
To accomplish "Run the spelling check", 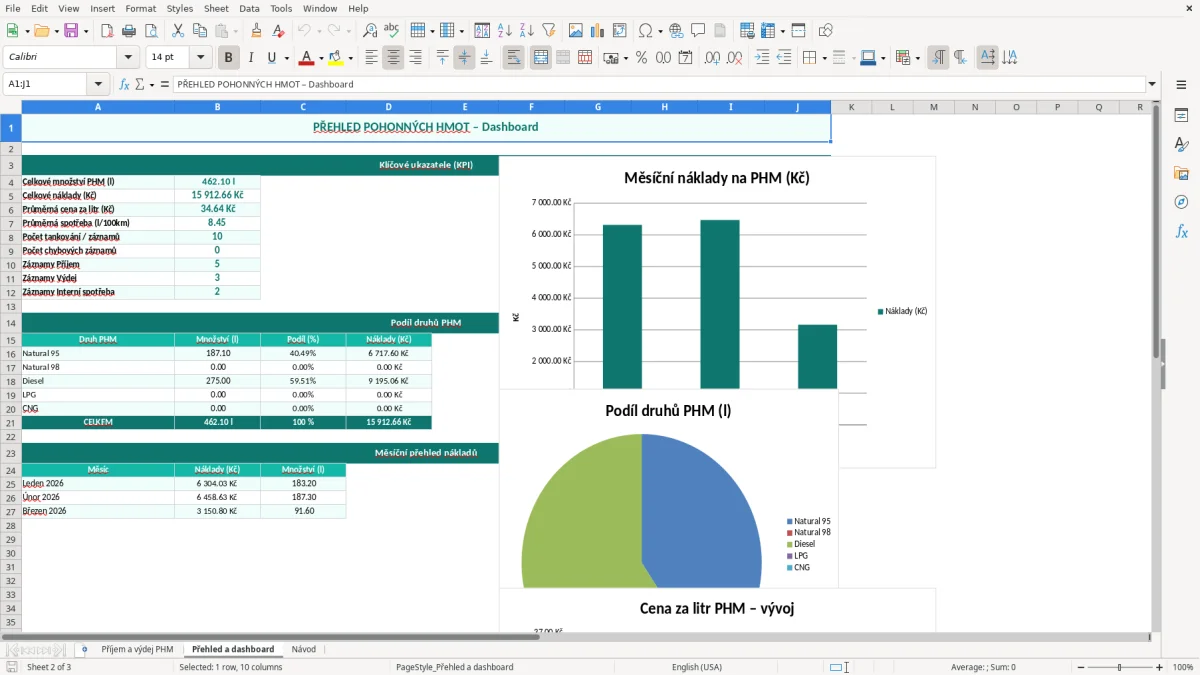I will [x=392, y=31].
